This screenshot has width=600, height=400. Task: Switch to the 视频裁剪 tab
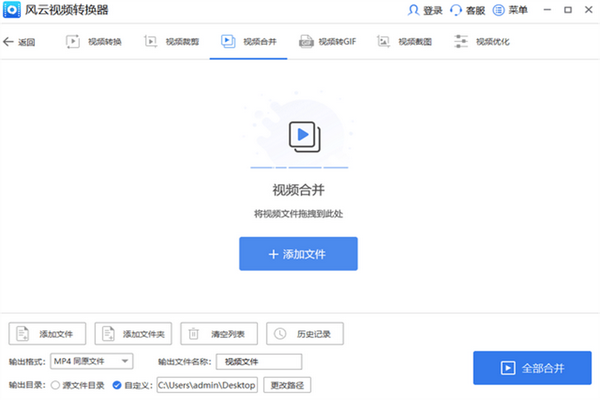pos(172,41)
